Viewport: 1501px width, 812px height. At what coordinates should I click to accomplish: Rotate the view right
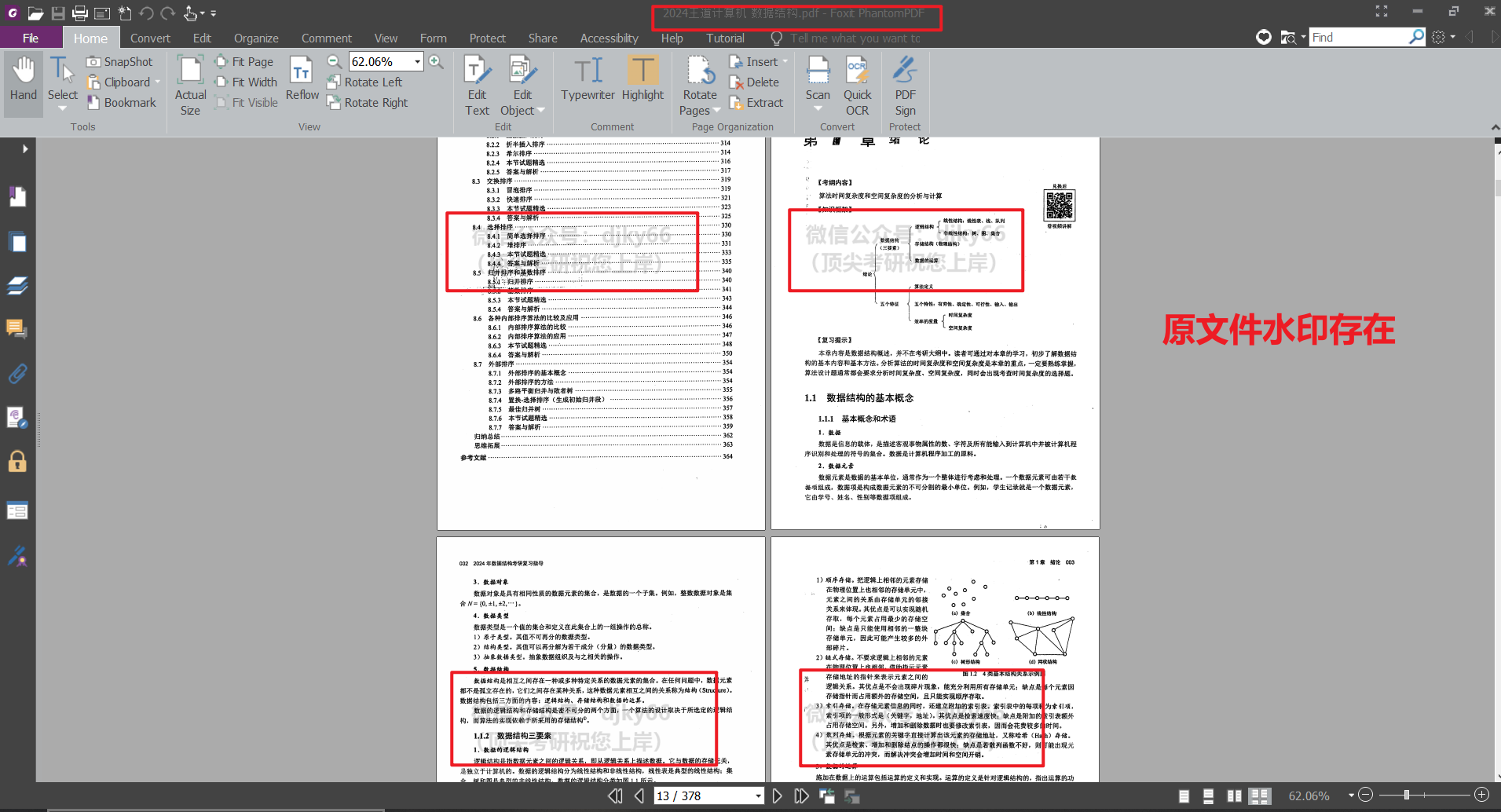coord(368,102)
